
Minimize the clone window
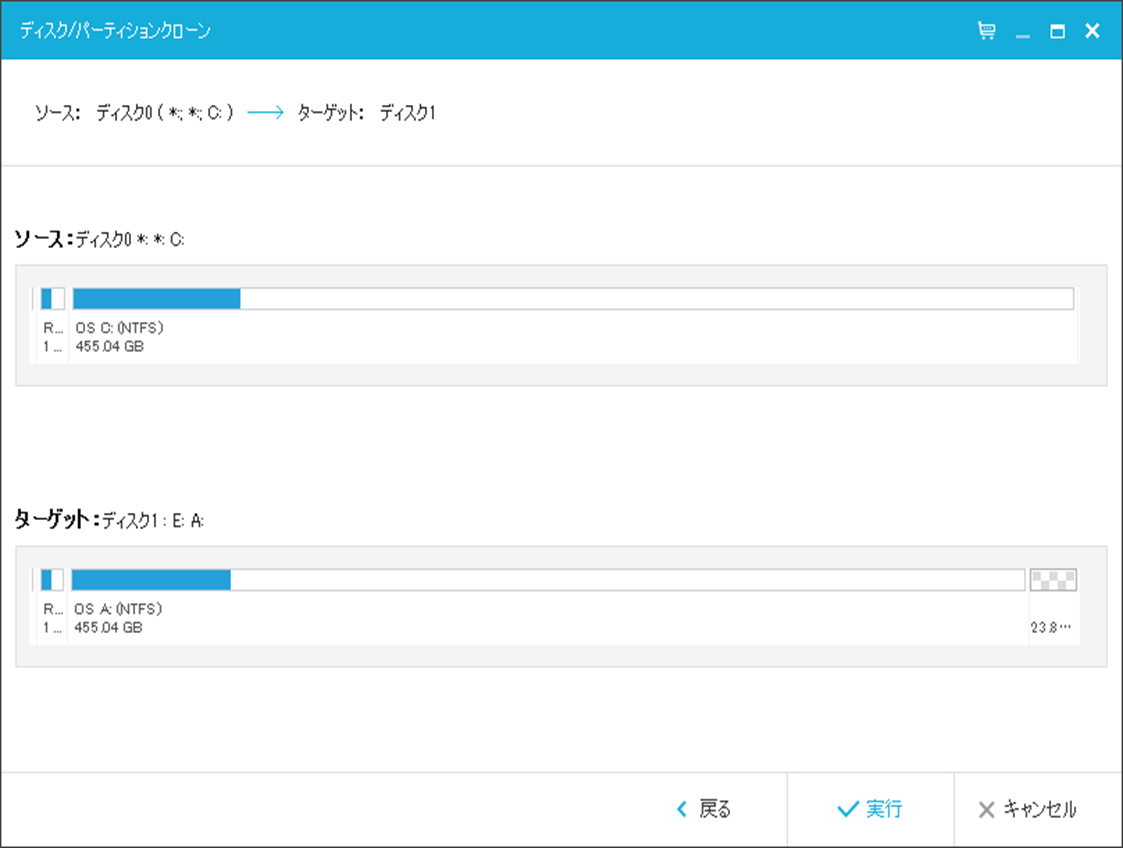[x=1023, y=31]
